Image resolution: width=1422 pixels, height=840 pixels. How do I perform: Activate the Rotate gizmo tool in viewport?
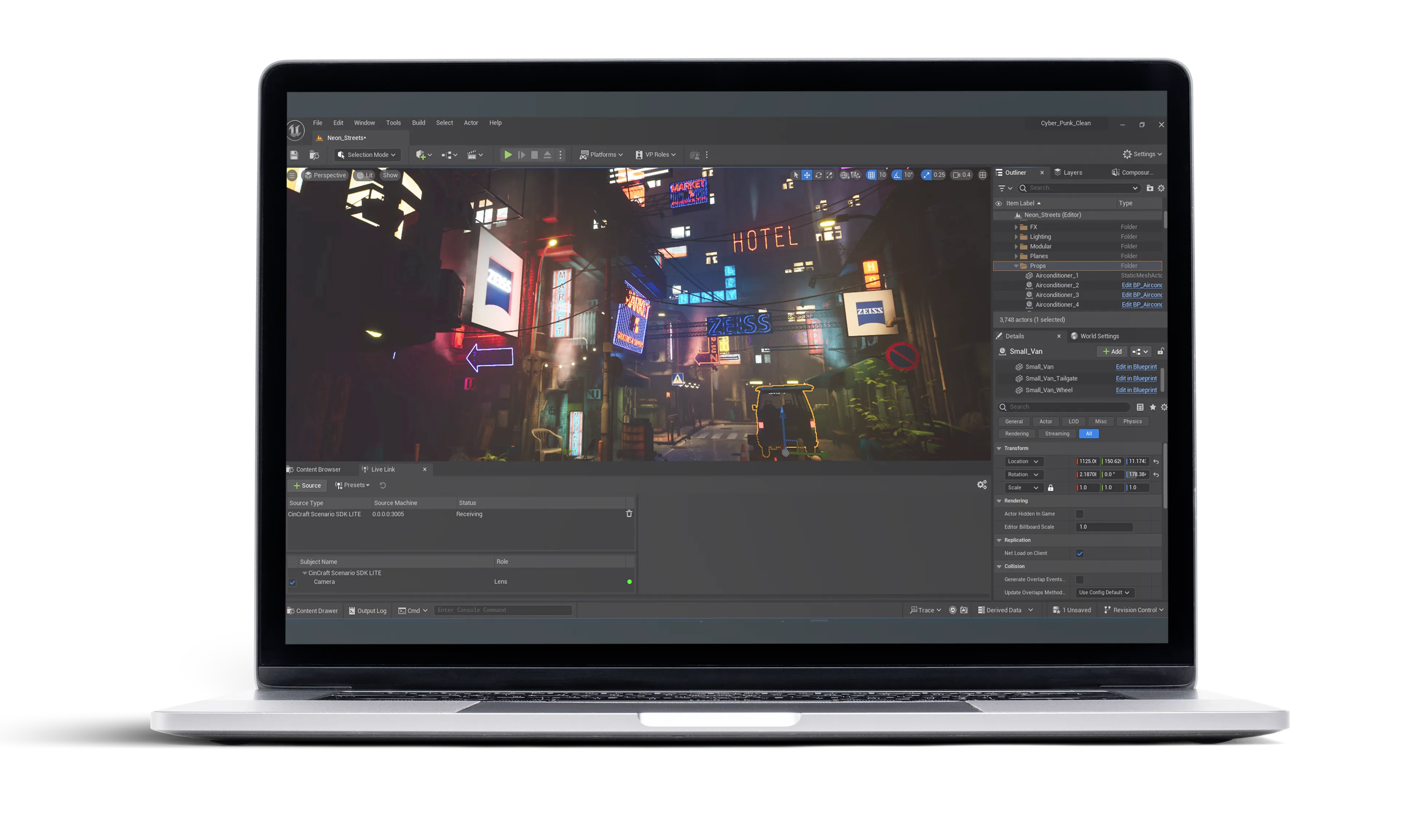point(818,175)
